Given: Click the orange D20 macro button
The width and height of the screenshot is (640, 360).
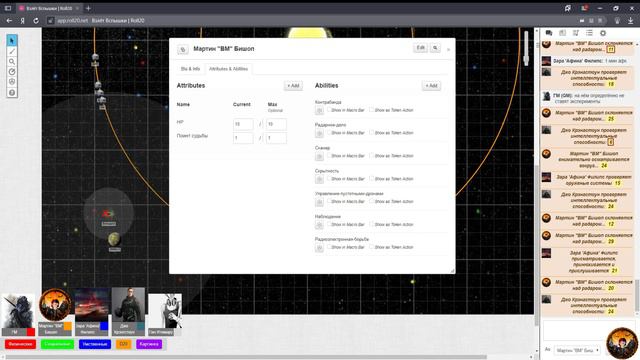Looking at the screenshot, I should coord(124,344).
